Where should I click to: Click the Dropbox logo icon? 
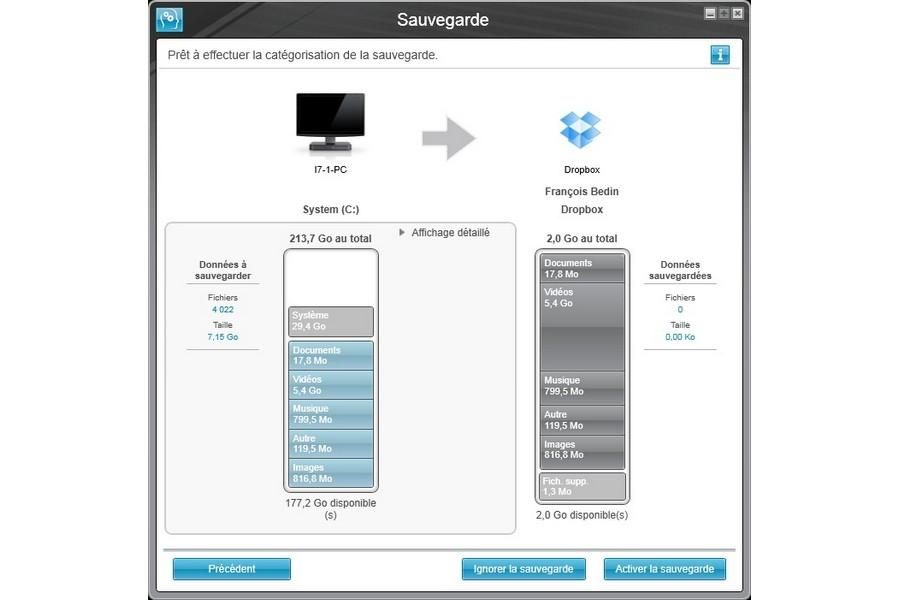[x=580, y=130]
